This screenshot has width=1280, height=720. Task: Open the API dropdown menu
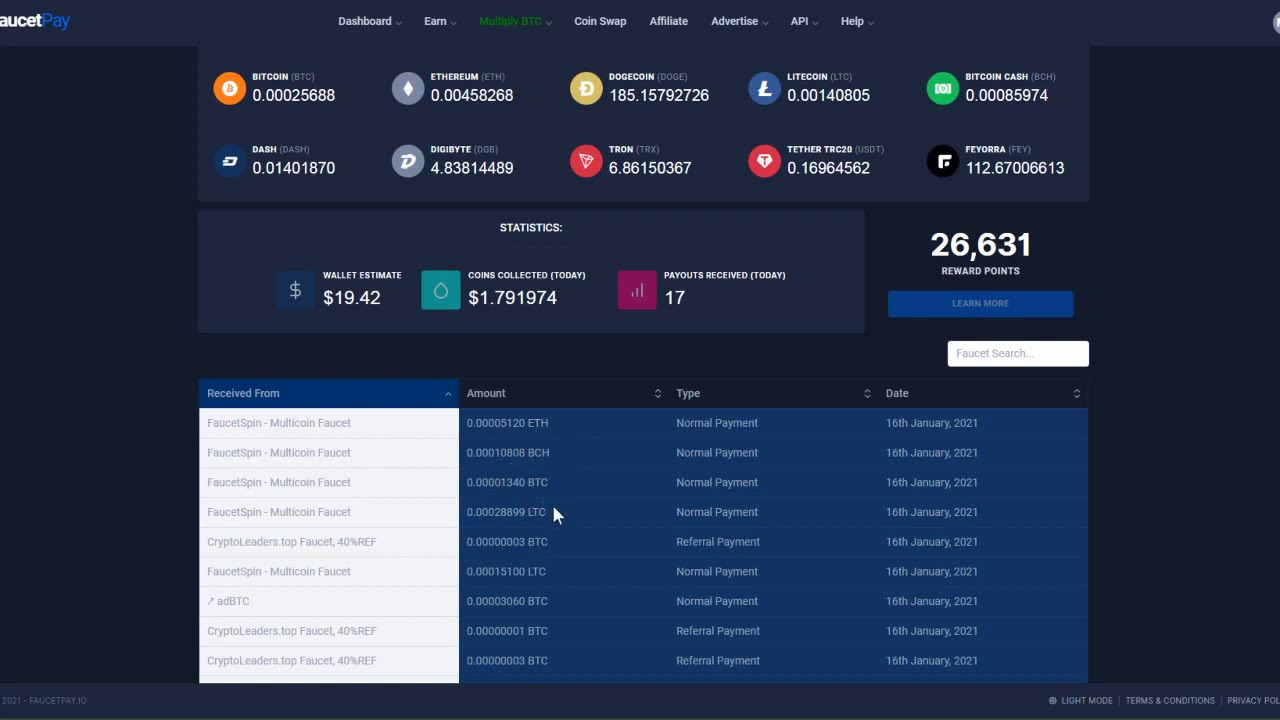point(804,21)
